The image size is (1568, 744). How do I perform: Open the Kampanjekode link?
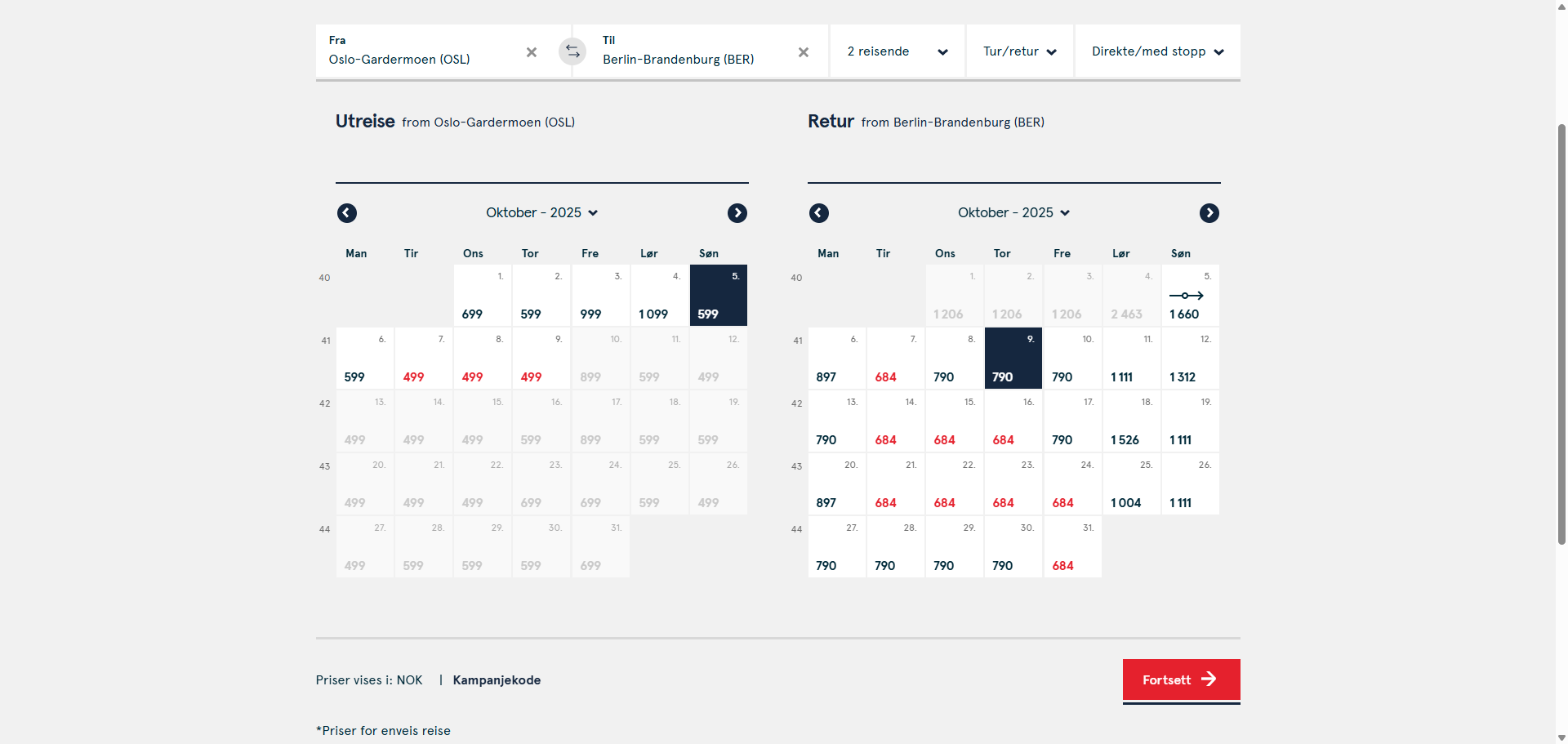click(497, 680)
